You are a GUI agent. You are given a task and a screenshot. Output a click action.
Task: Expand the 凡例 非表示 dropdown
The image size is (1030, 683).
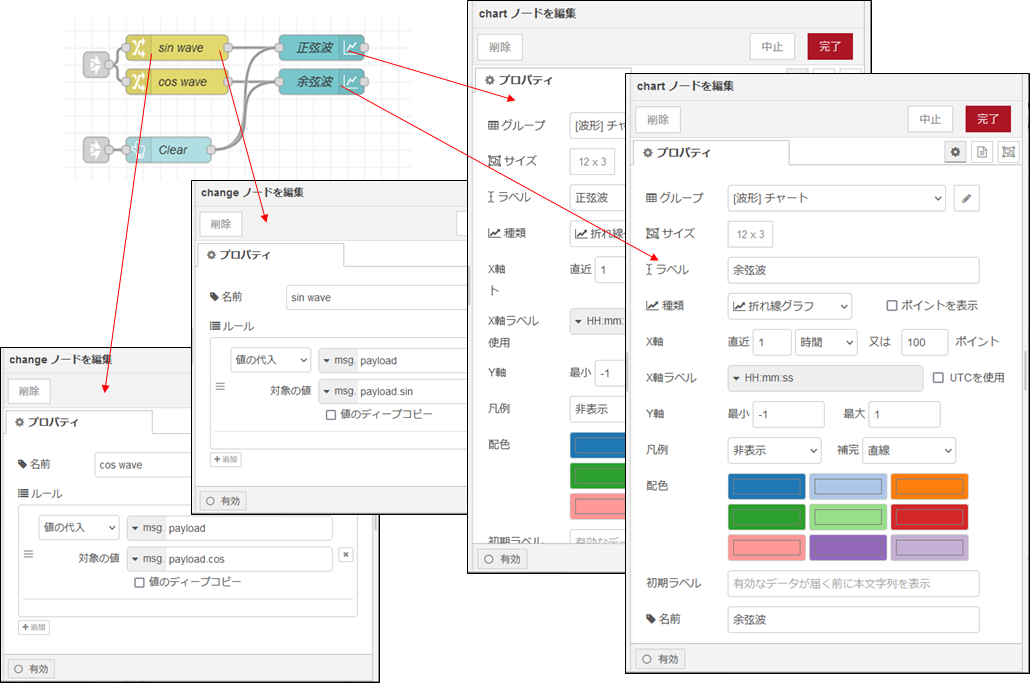click(774, 450)
